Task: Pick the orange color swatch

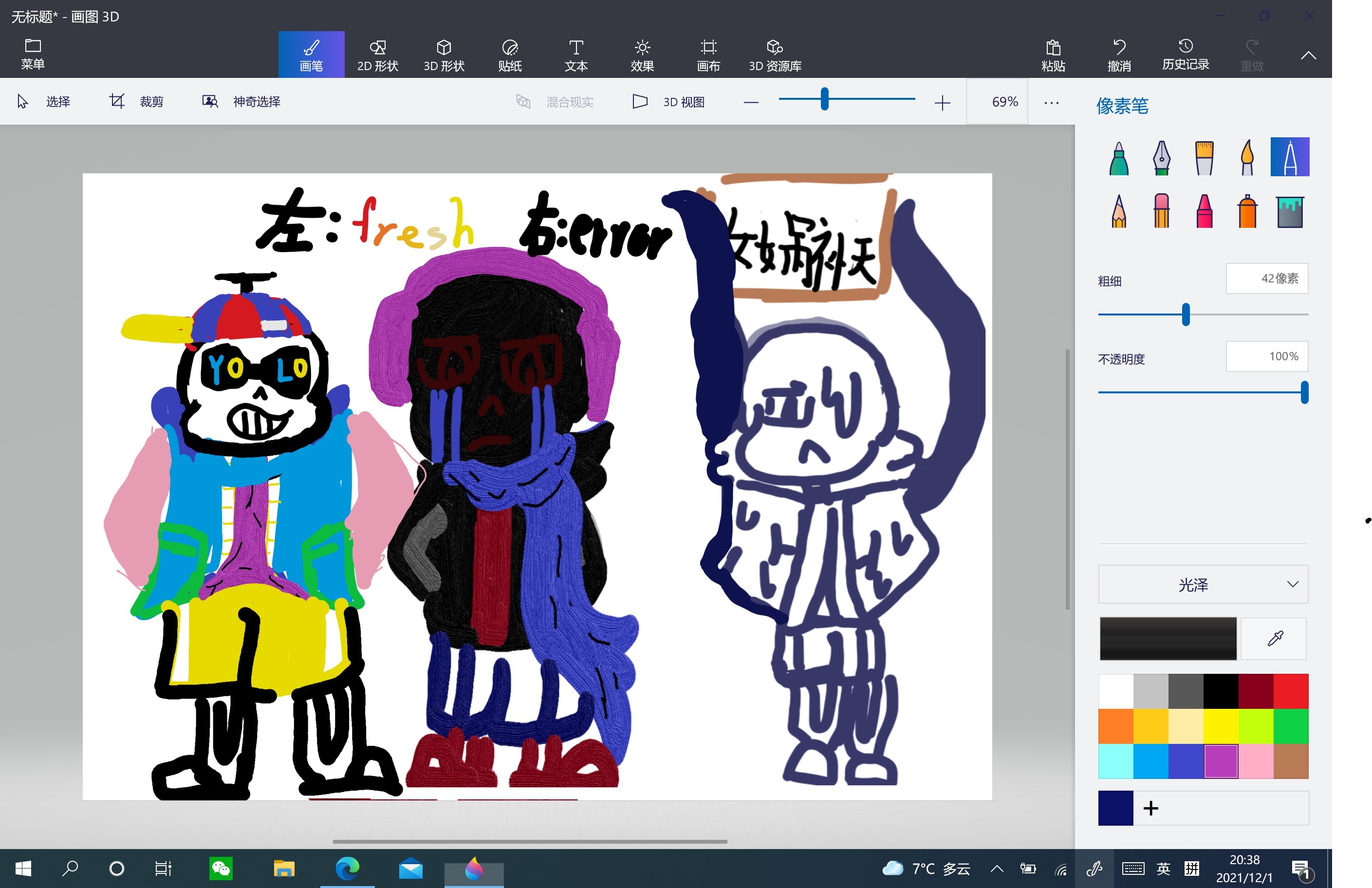Action: coord(1115,726)
